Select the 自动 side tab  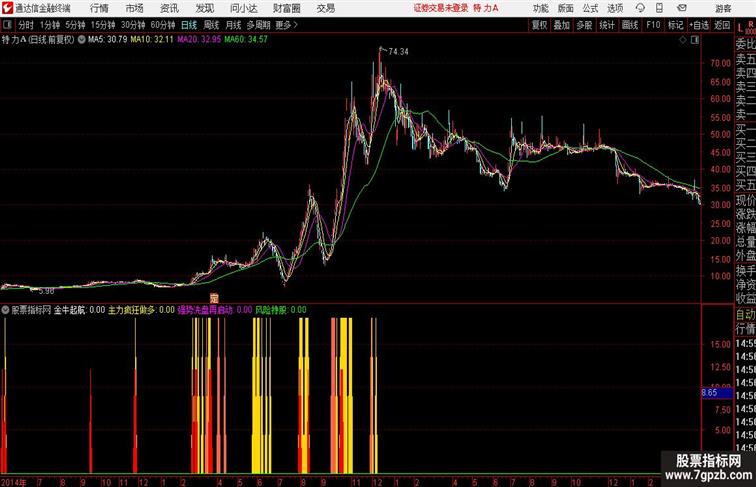[x=745, y=315]
